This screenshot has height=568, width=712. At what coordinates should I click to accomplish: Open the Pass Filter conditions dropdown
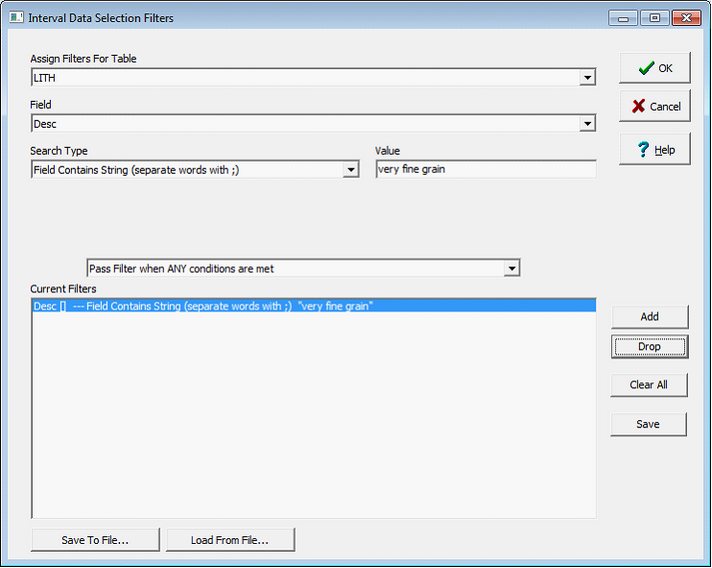coord(511,268)
